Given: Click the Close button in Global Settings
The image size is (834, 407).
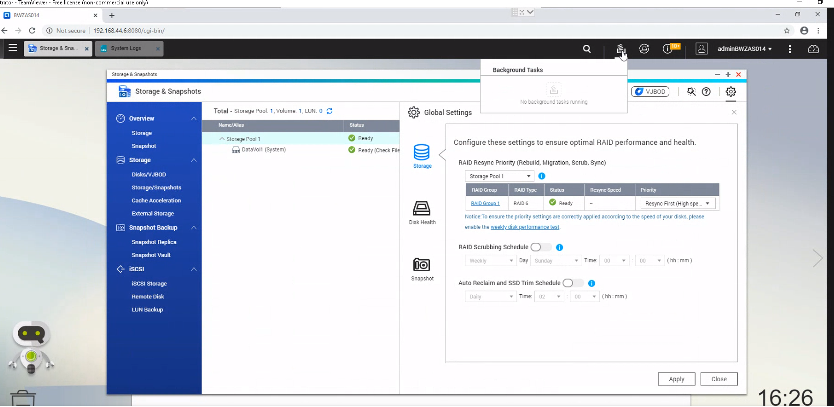Looking at the screenshot, I should point(719,379).
